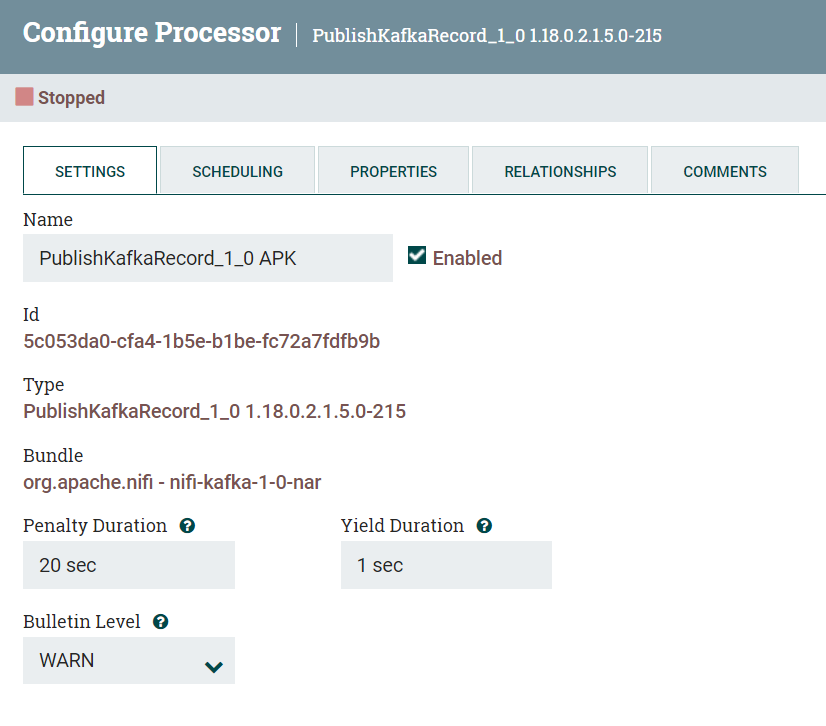View the RELATIONSHIPS tab
826x726 pixels.
(x=559, y=171)
